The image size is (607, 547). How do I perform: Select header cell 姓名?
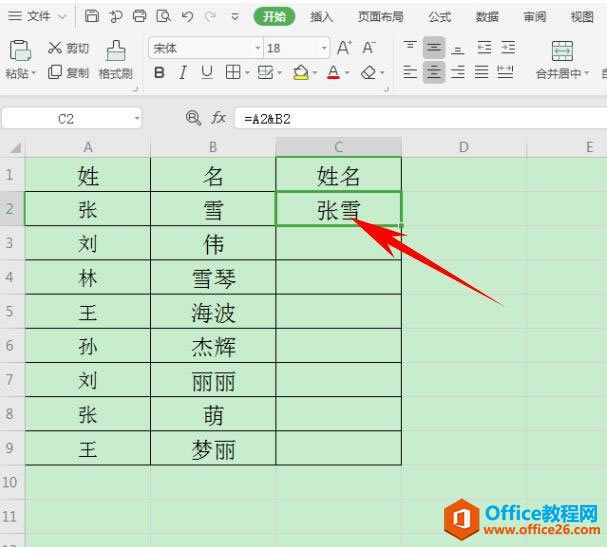[339, 174]
